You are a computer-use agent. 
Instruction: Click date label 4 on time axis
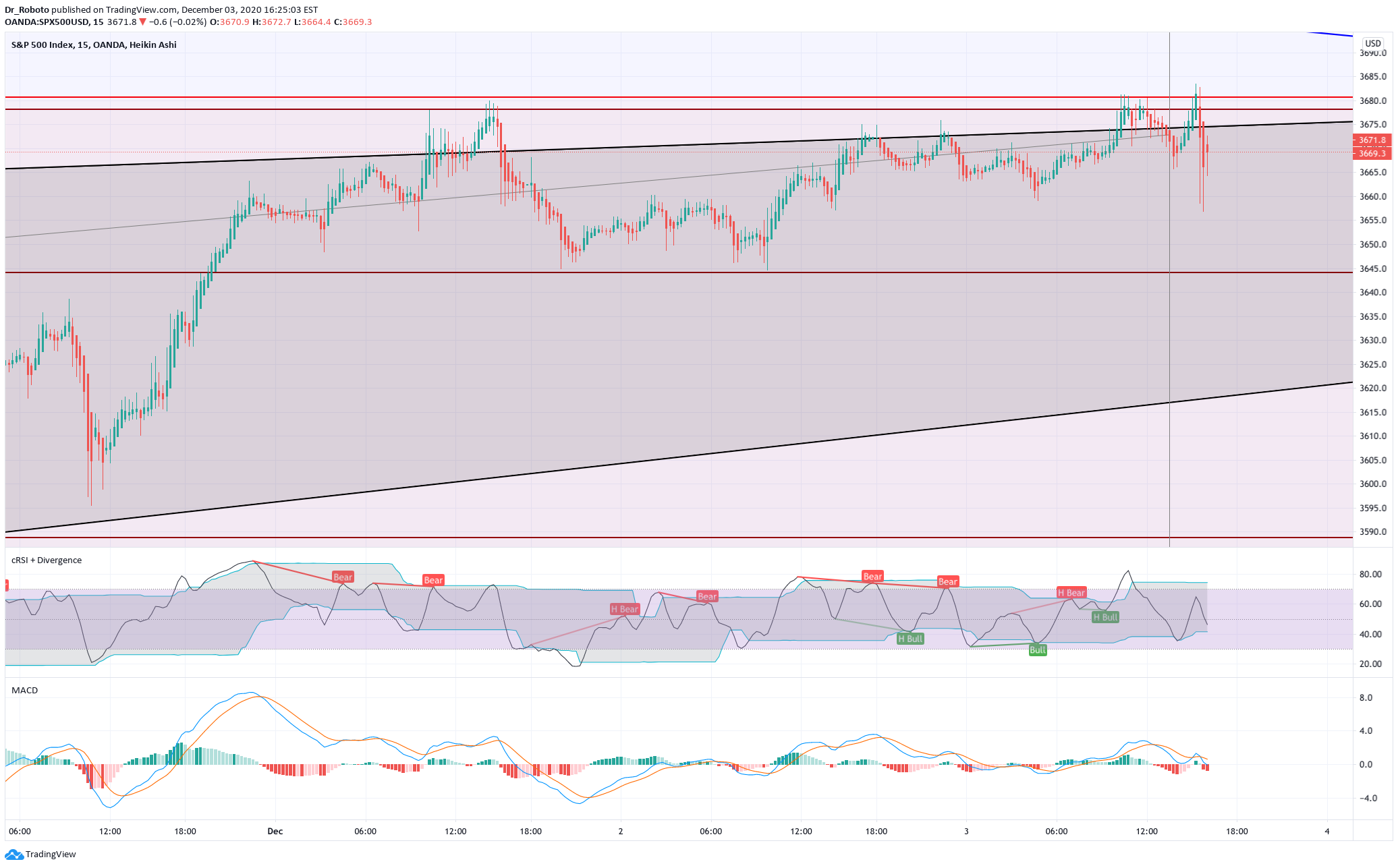1326,831
